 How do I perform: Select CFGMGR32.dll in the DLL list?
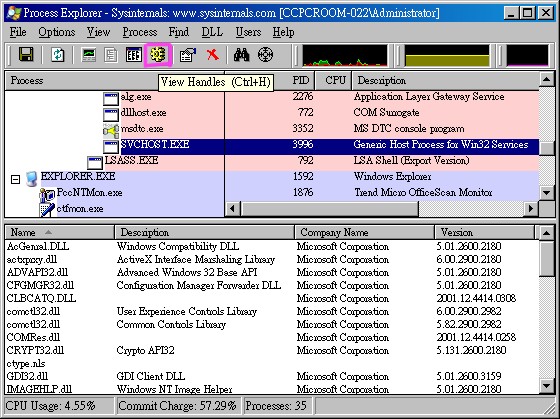pos(40,285)
